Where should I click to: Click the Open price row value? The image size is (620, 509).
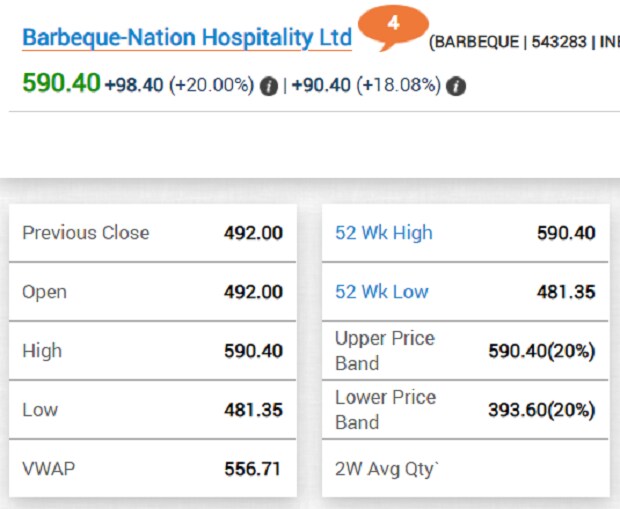253,291
